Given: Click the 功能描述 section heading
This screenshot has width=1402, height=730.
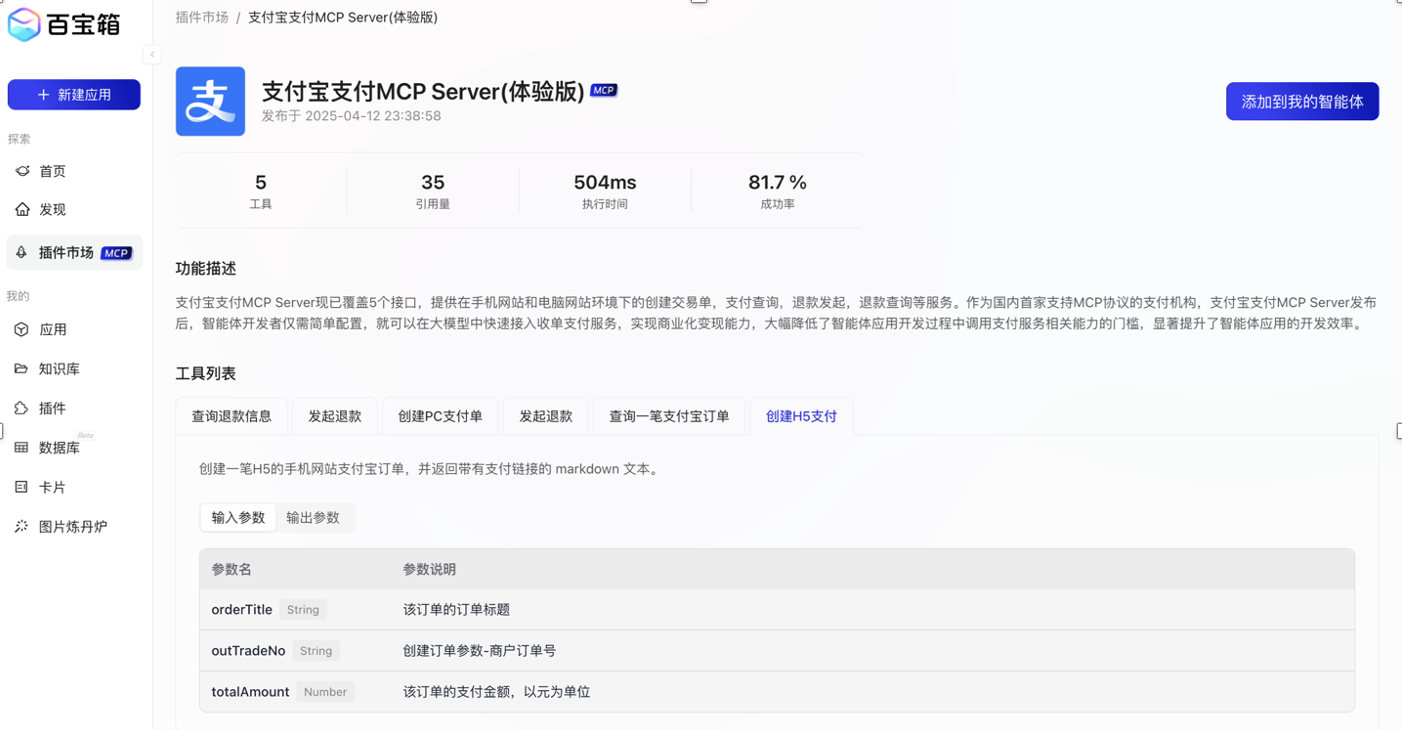Looking at the screenshot, I should point(206,268).
